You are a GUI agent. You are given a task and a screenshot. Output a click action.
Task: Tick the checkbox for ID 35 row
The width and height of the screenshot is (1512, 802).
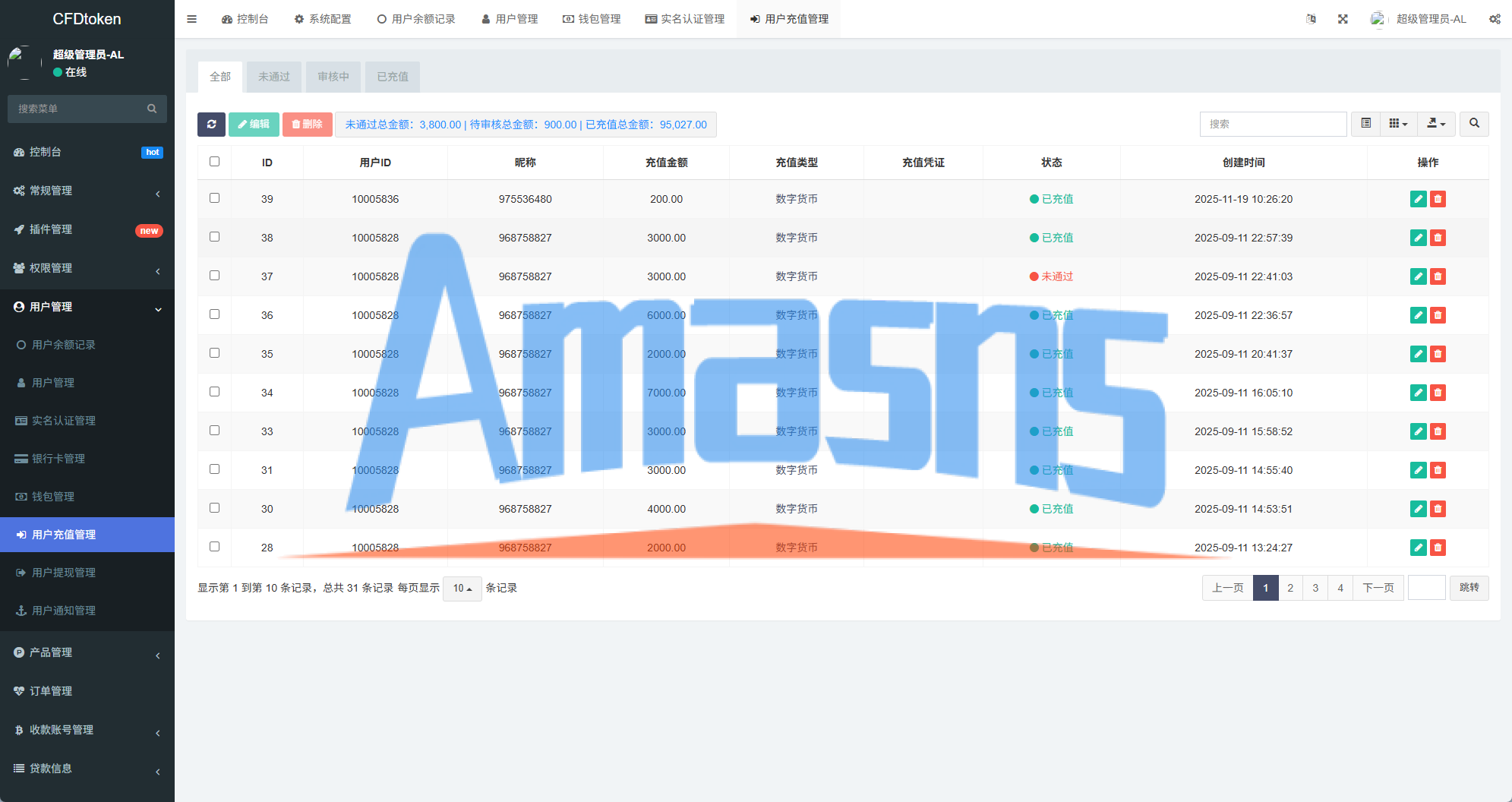[214, 353]
